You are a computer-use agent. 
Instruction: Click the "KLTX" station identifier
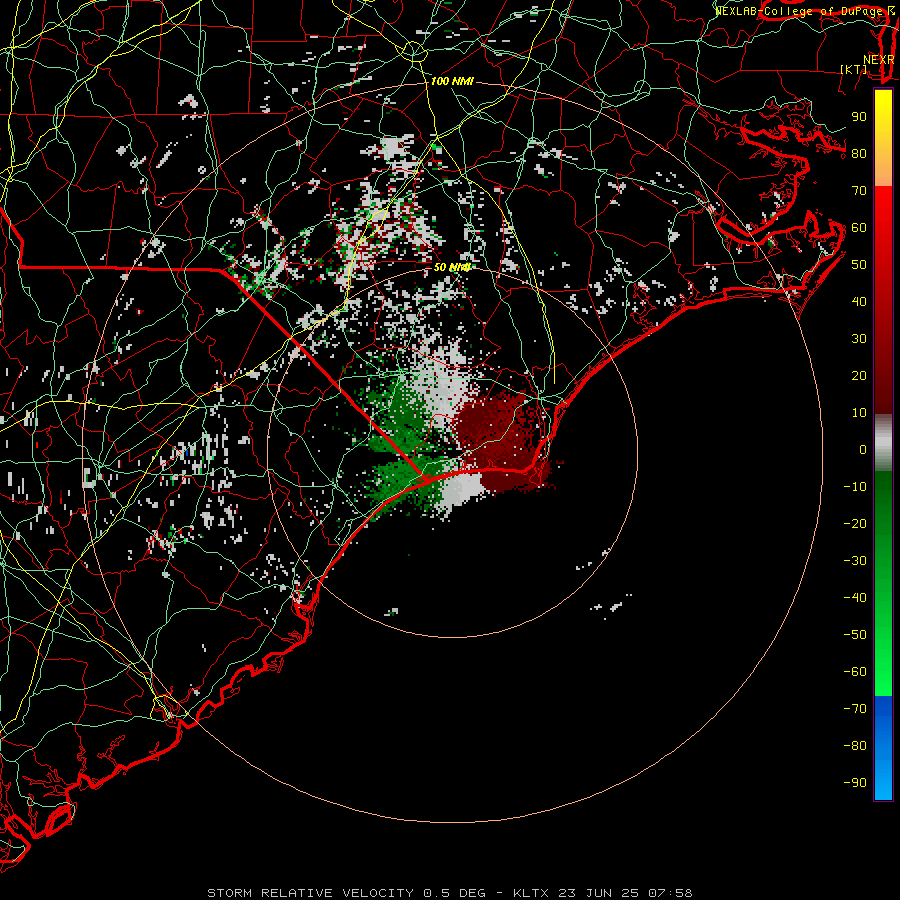tap(531, 893)
